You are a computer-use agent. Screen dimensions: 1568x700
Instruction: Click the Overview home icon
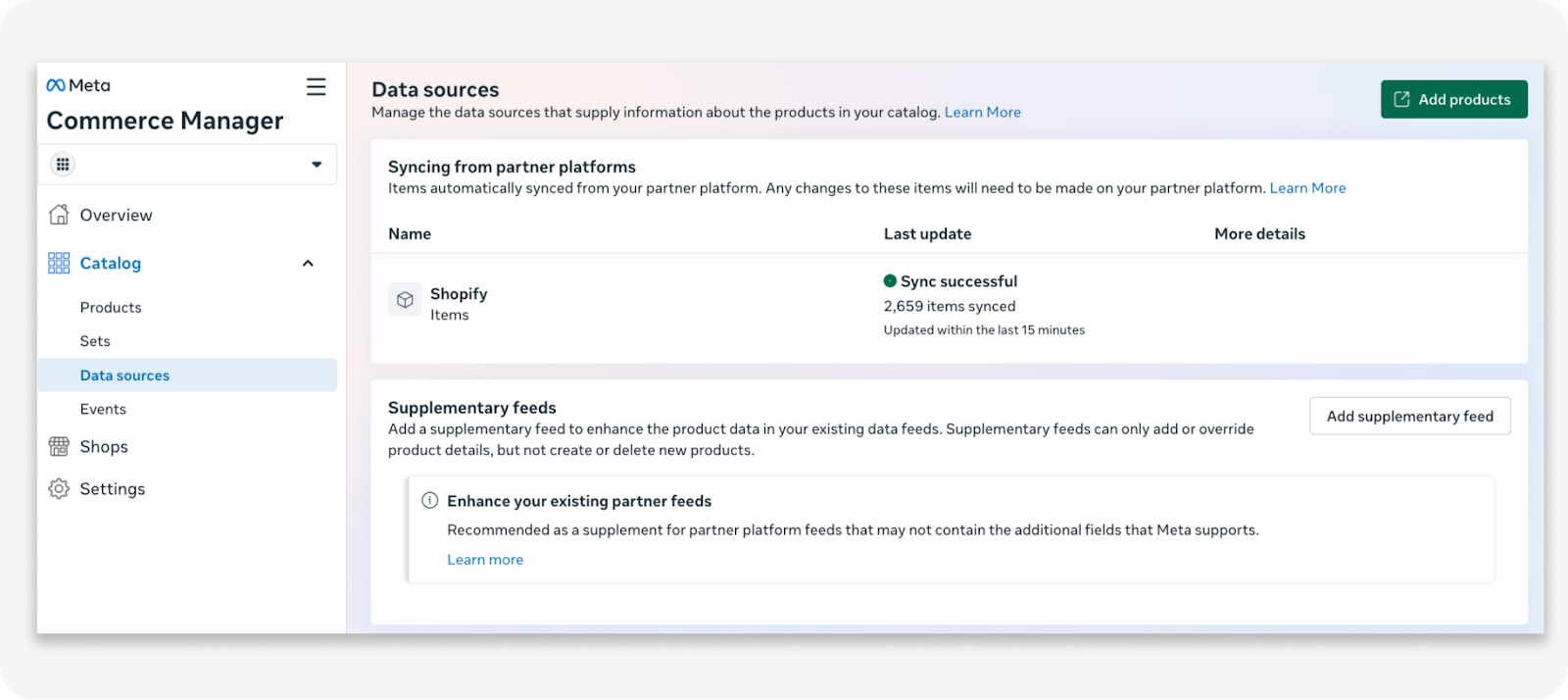59,215
